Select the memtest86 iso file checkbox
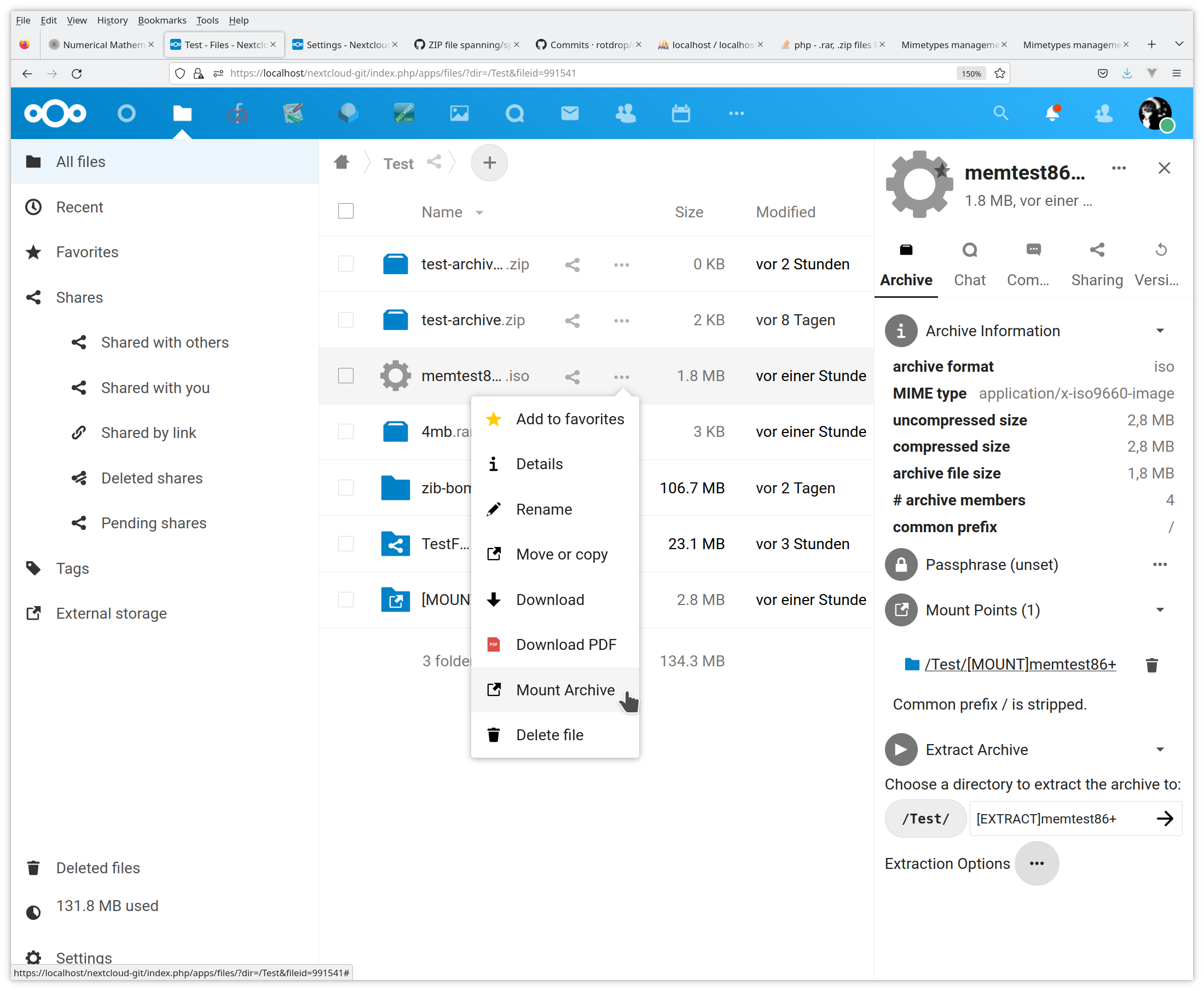The height and width of the screenshot is (991, 1204). coord(346,376)
